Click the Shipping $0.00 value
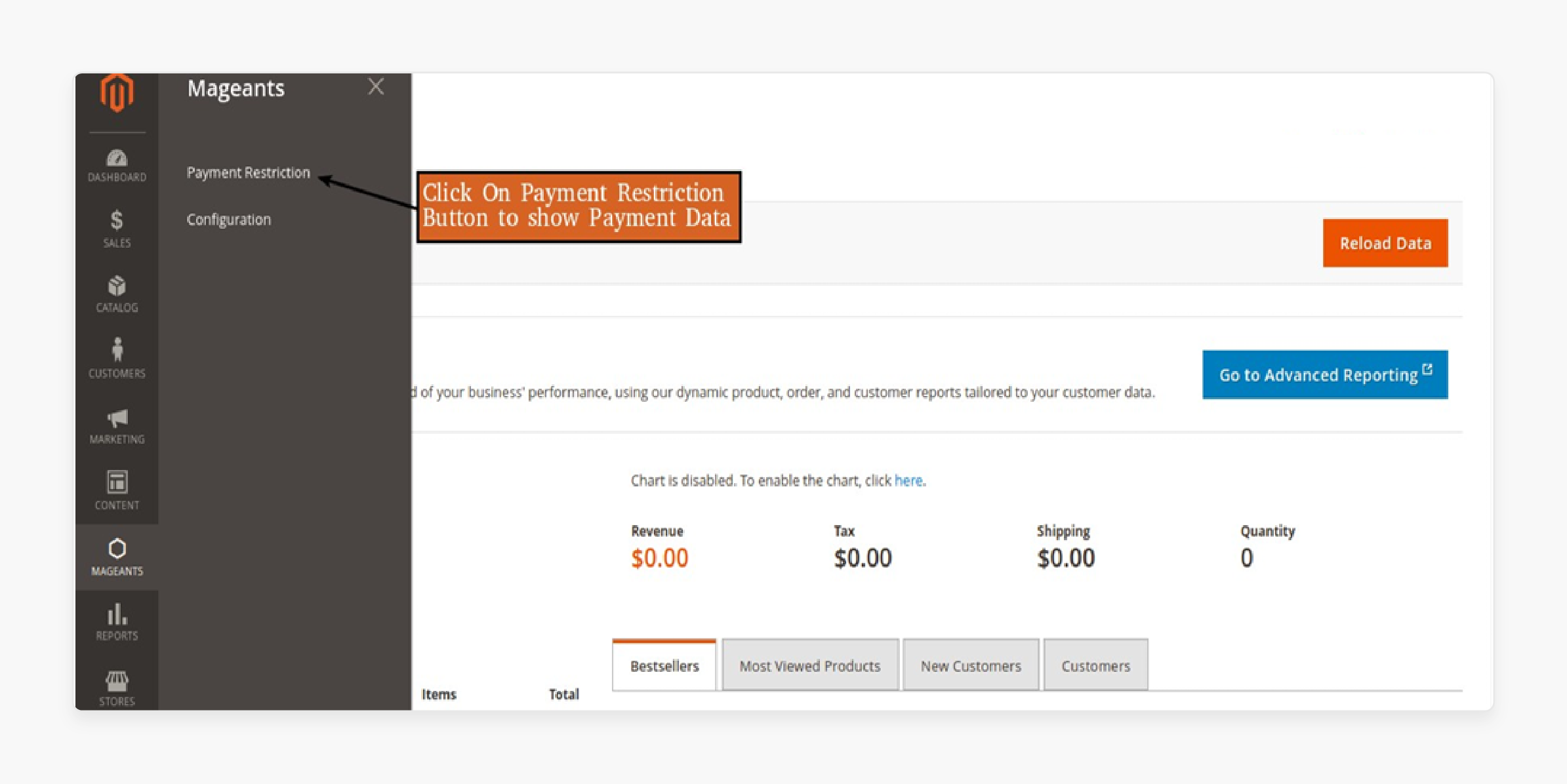This screenshot has width=1567, height=784. [1066, 558]
